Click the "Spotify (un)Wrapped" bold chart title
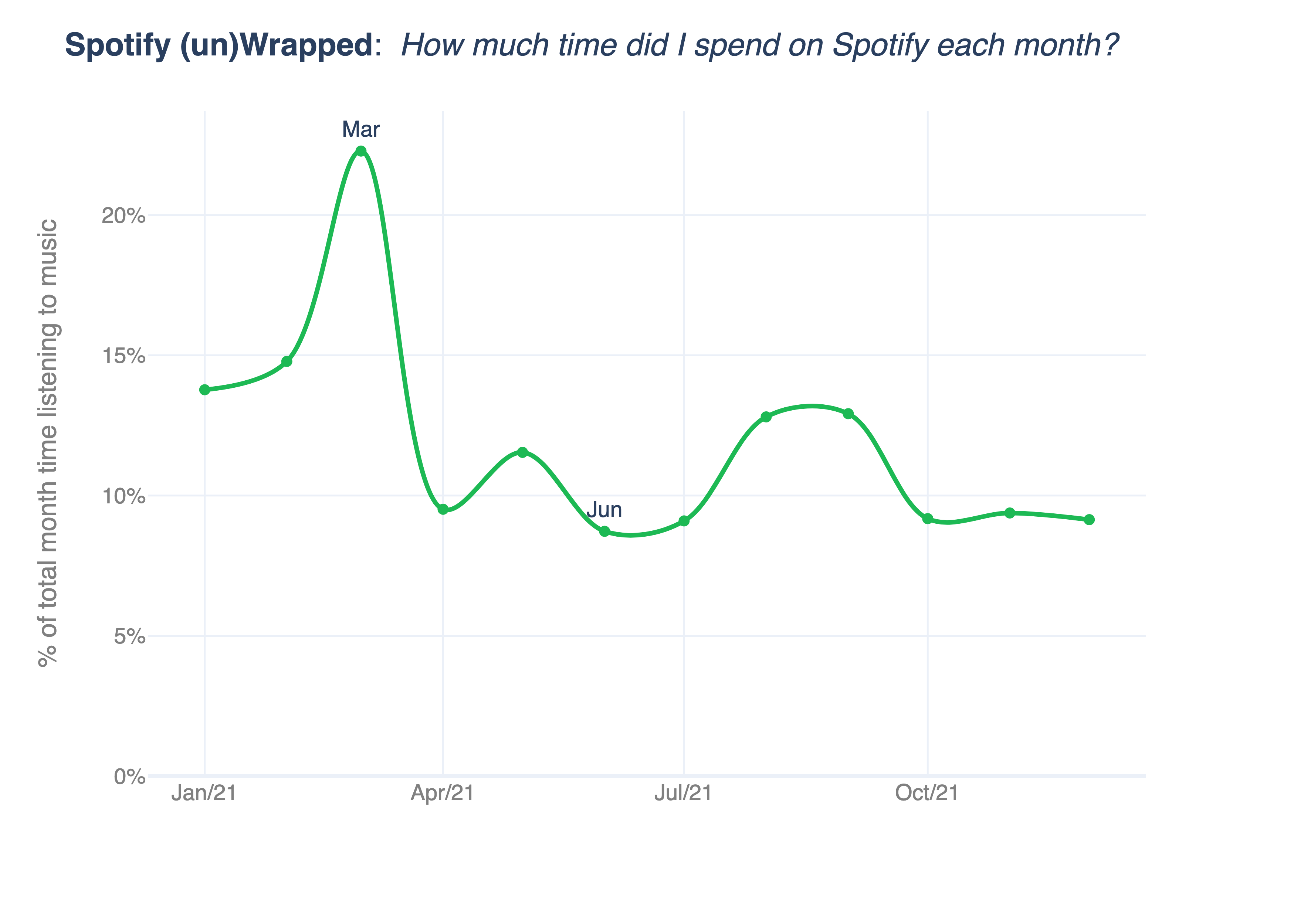The height and width of the screenshot is (924, 1294). tap(219, 45)
